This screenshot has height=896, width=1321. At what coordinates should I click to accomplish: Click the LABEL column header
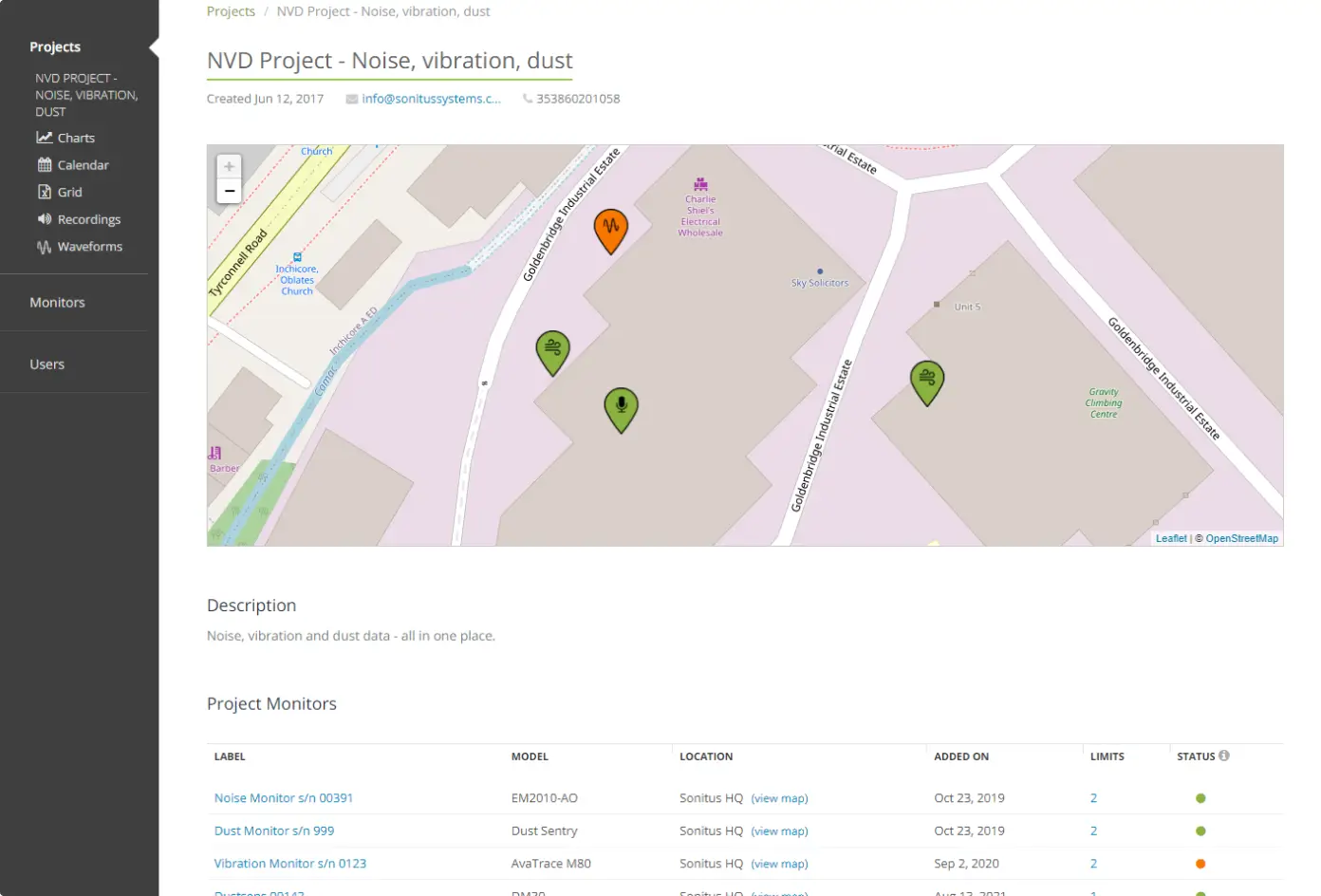(x=230, y=756)
